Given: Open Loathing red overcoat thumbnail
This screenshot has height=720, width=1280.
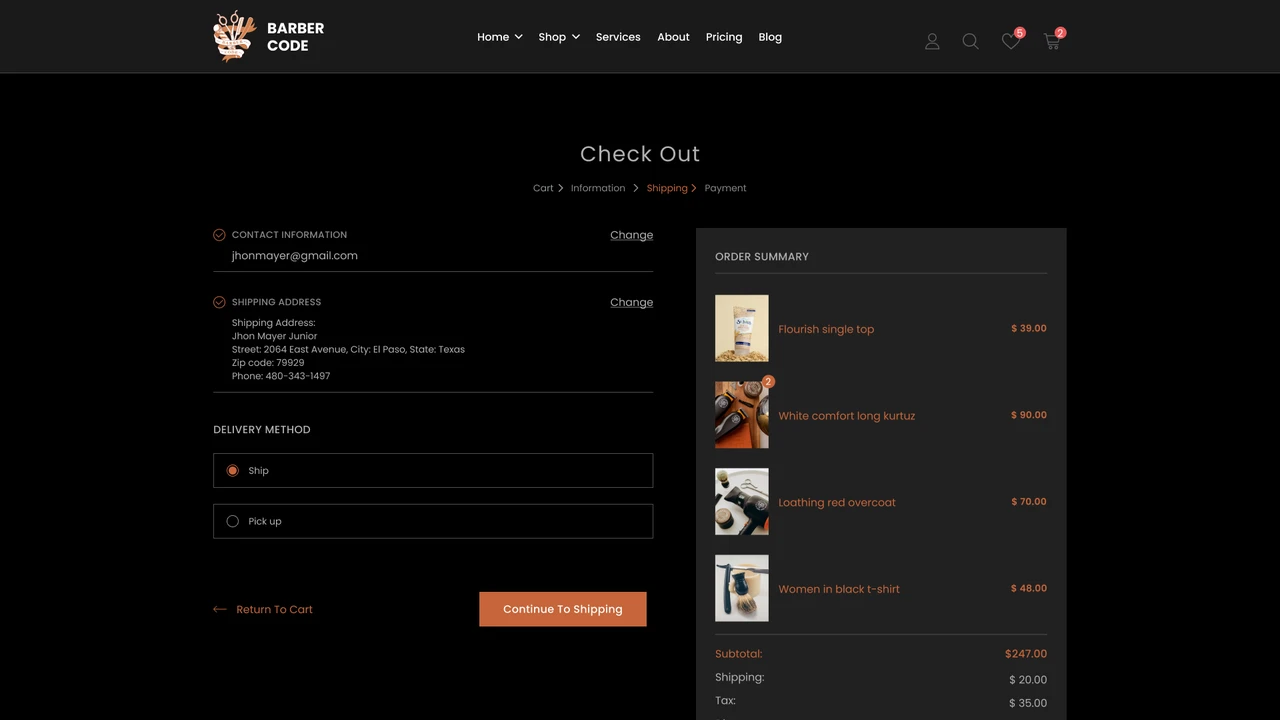Looking at the screenshot, I should point(742,502).
